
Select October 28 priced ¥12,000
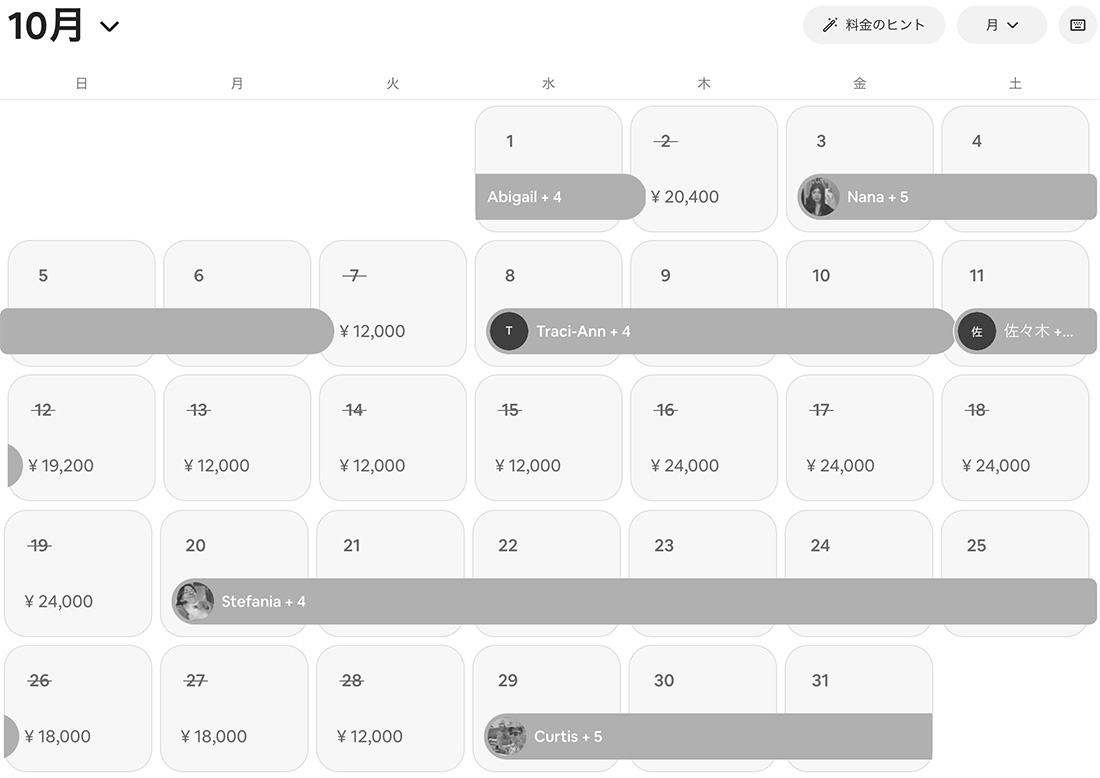390,708
